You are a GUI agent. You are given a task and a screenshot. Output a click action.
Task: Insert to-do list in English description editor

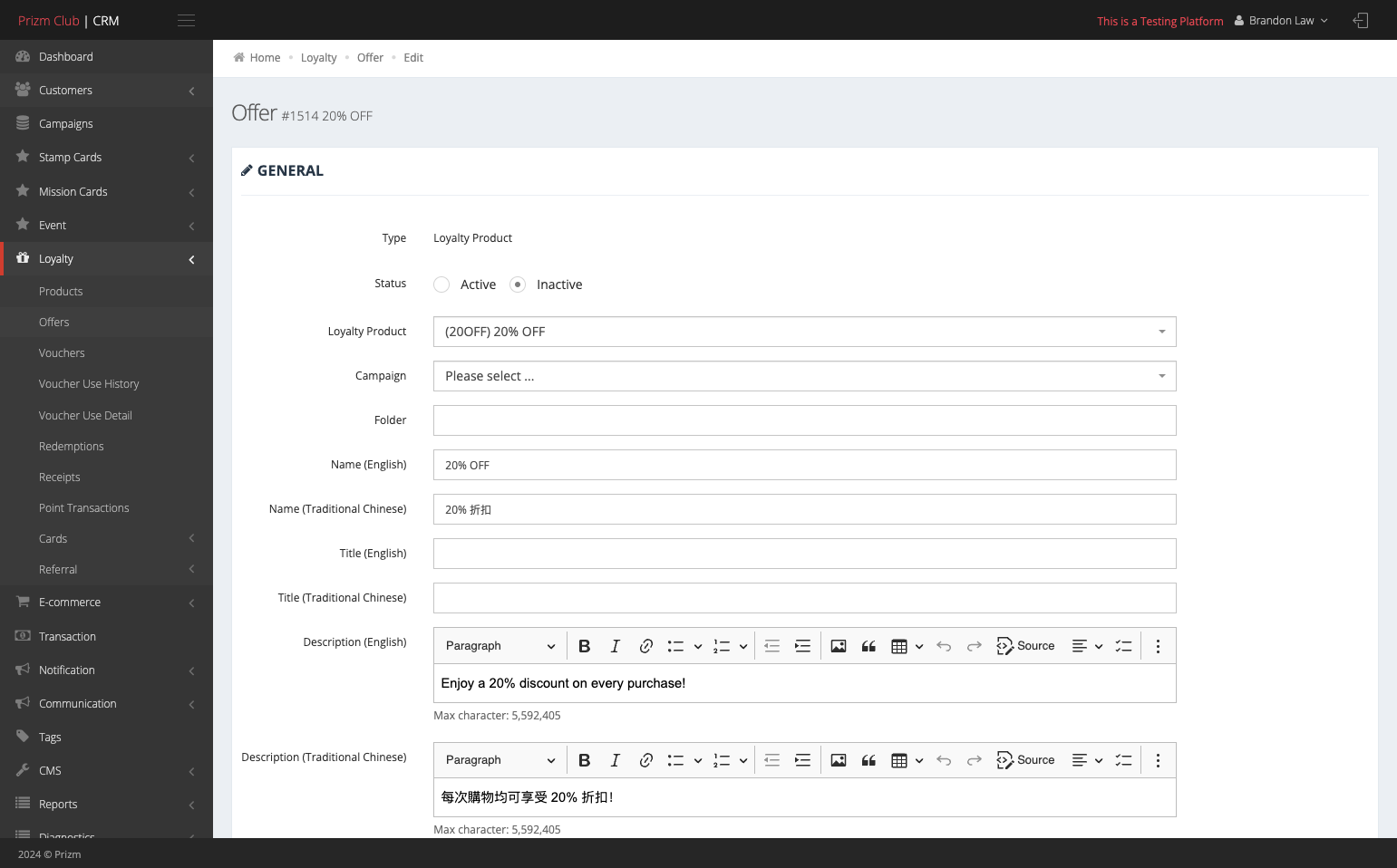coord(1124,646)
